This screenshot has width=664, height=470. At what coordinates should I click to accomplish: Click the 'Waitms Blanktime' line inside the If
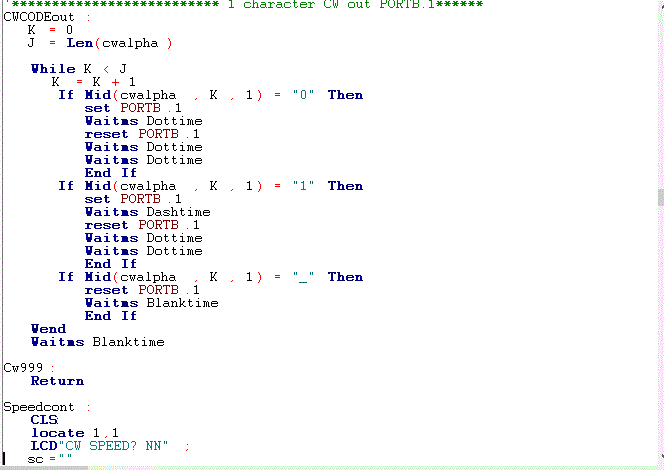pos(151,303)
